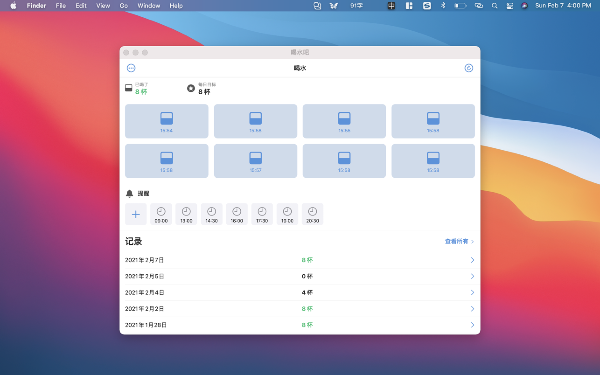Expand the 2021年2月6日 record chevron
The image size is (600, 375).
click(472, 276)
